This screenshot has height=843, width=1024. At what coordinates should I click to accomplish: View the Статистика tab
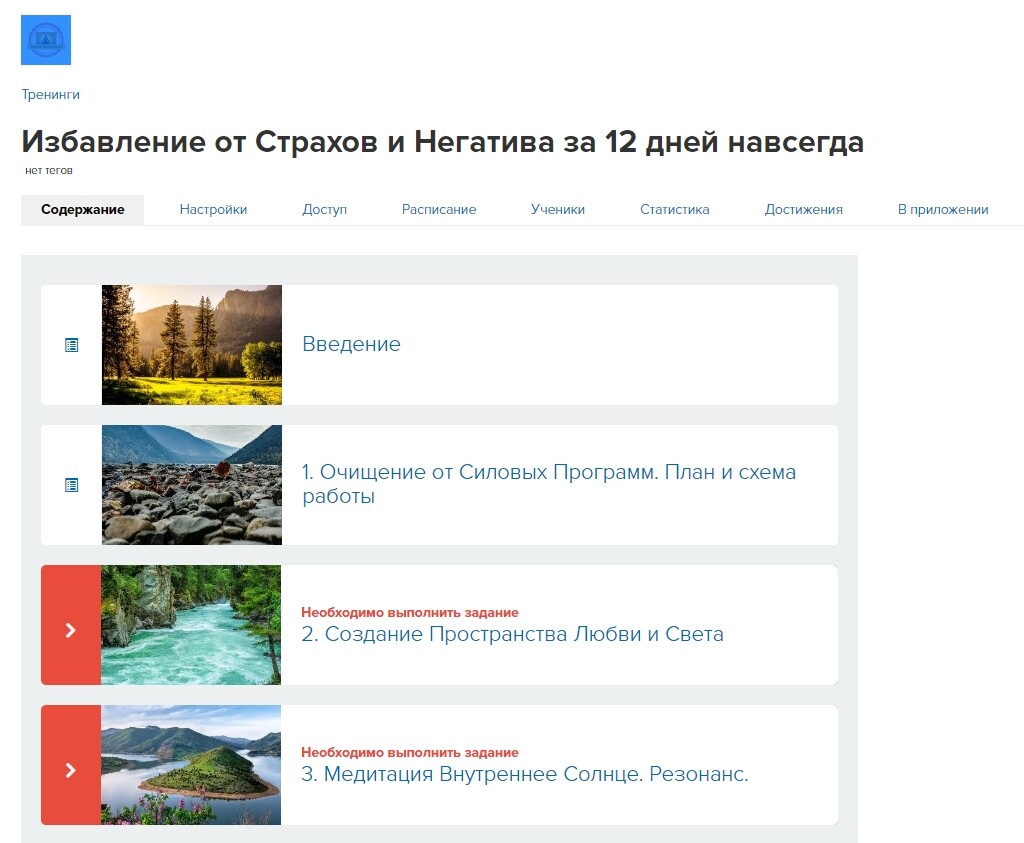tap(674, 210)
